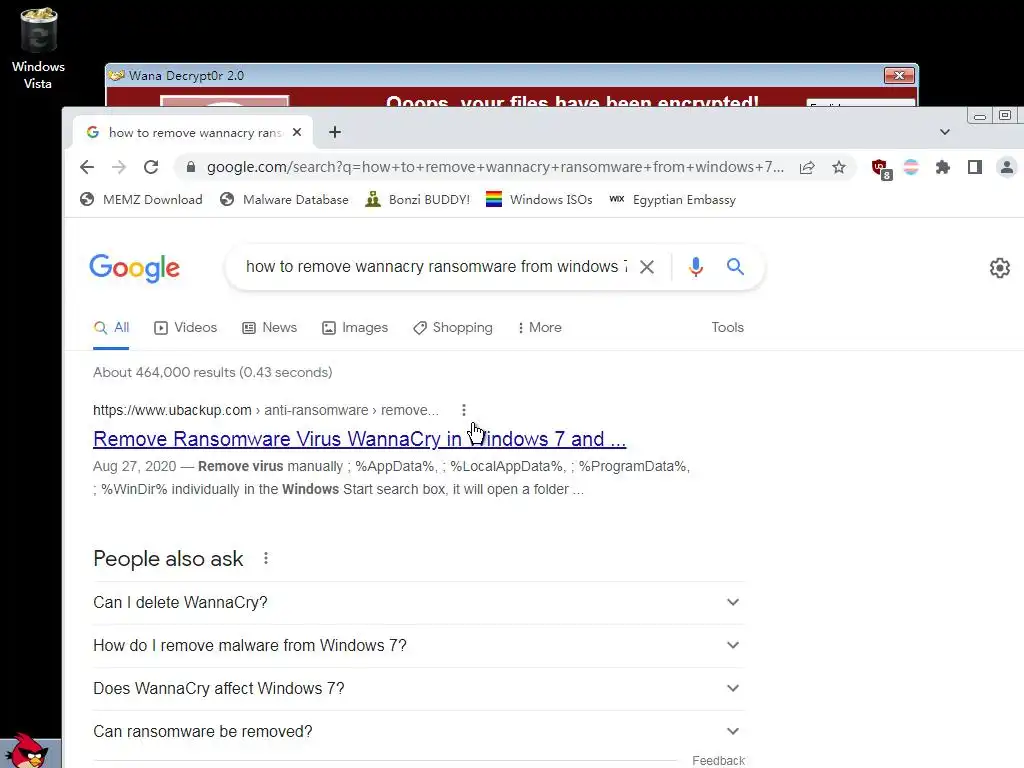1024x768 pixels.
Task: Click the "About 464,000 results" text
Action: click(x=212, y=372)
